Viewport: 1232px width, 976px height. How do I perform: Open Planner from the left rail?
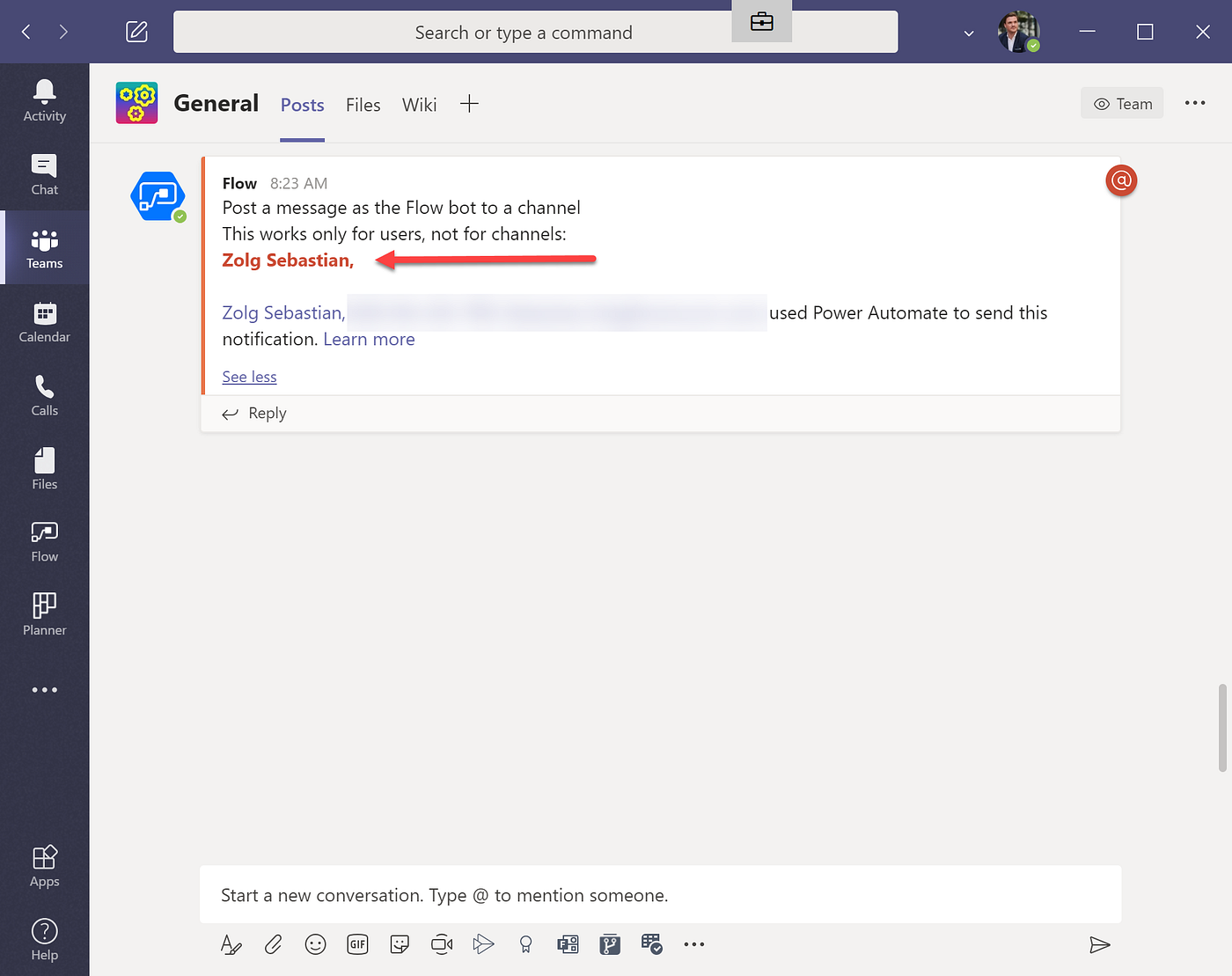point(44,613)
